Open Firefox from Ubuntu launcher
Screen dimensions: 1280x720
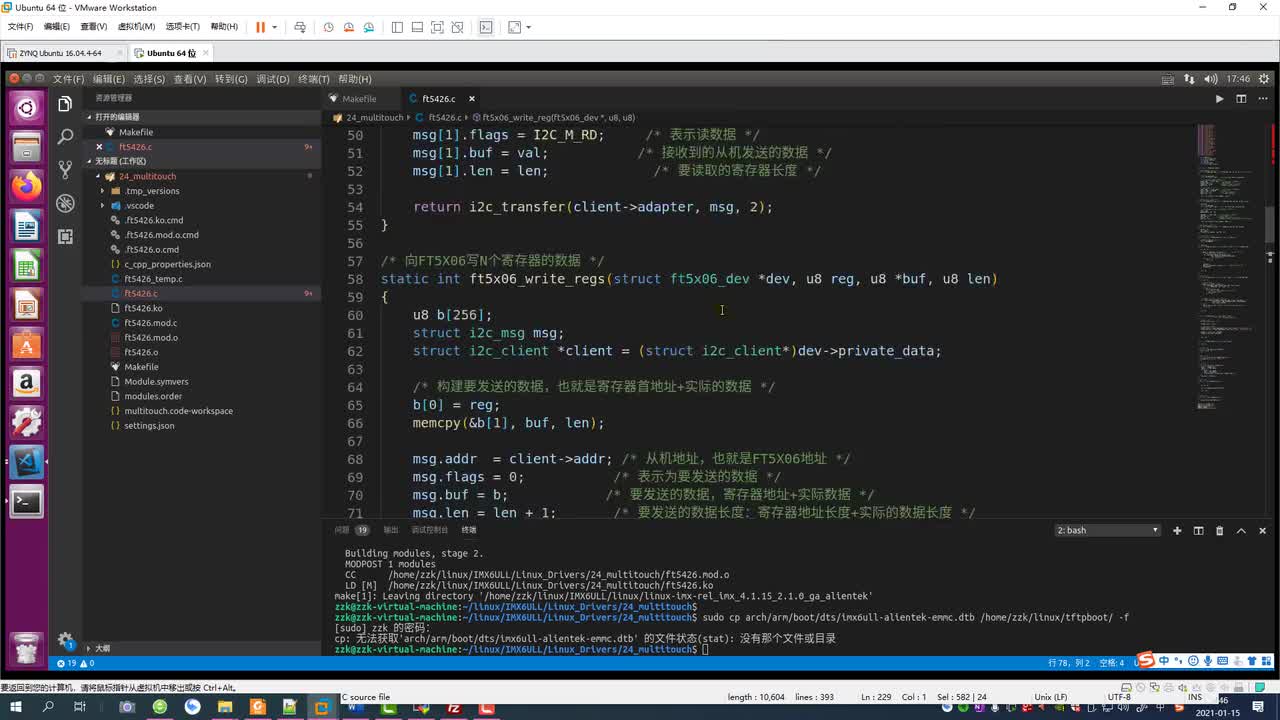point(26,185)
